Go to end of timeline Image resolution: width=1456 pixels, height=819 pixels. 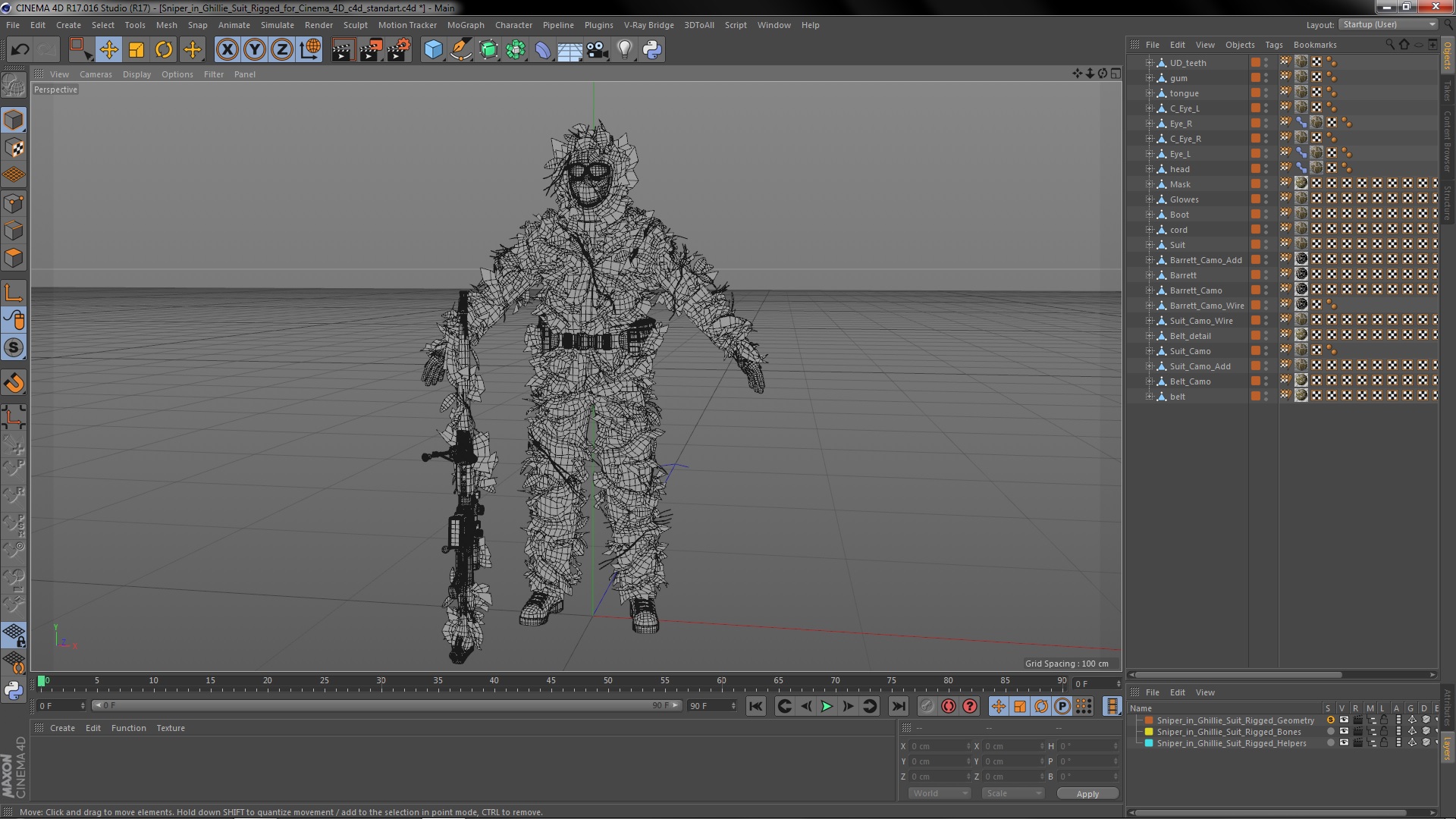tap(898, 706)
